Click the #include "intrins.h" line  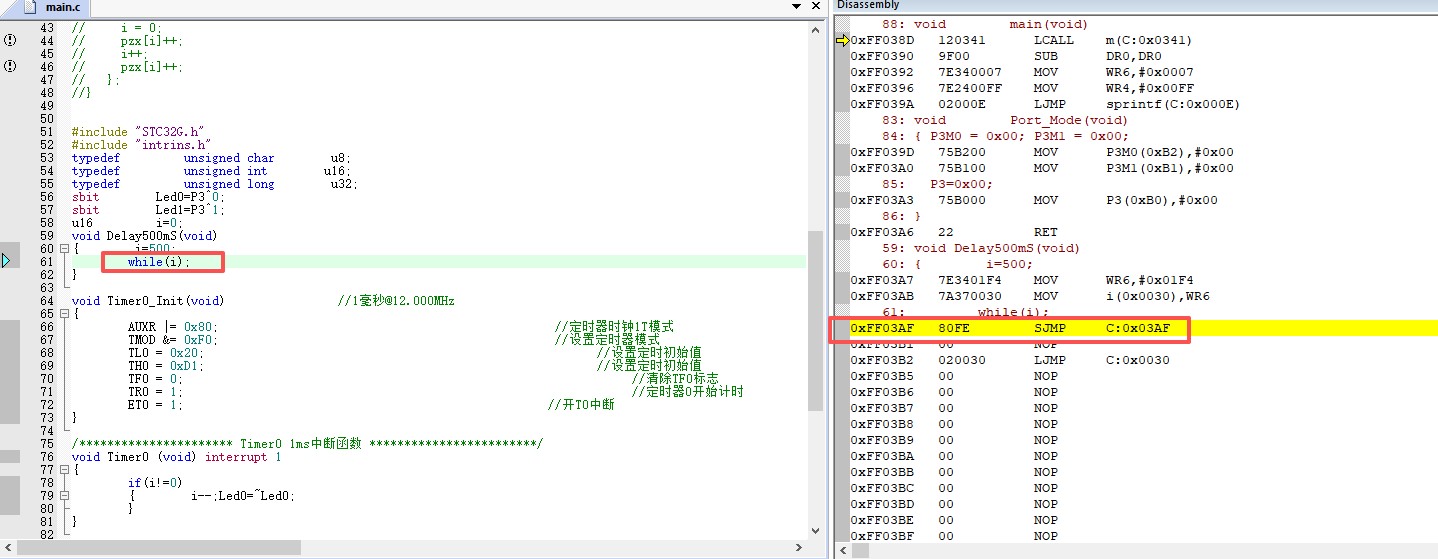[x=141, y=144]
